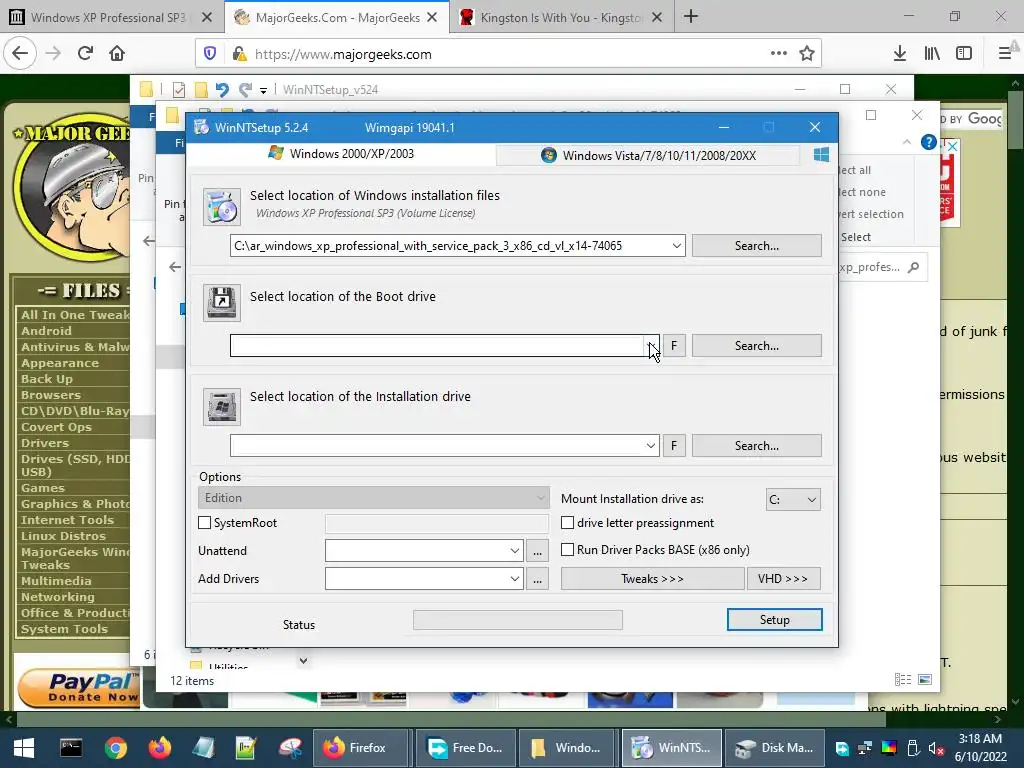This screenshot has width=1024, height=768.
Task: Click the Windows installation files CD icon
Action: pyautogui.click(x=221, y=206)
